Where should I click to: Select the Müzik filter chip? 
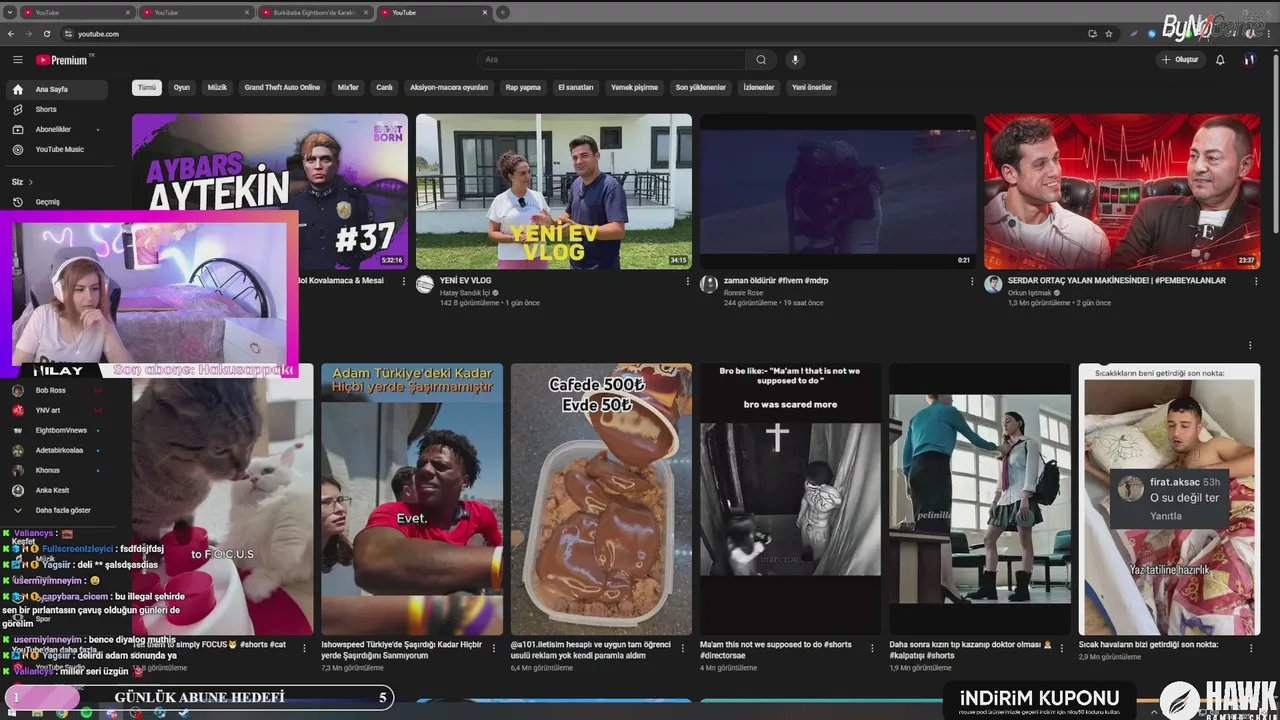(217, 87)
